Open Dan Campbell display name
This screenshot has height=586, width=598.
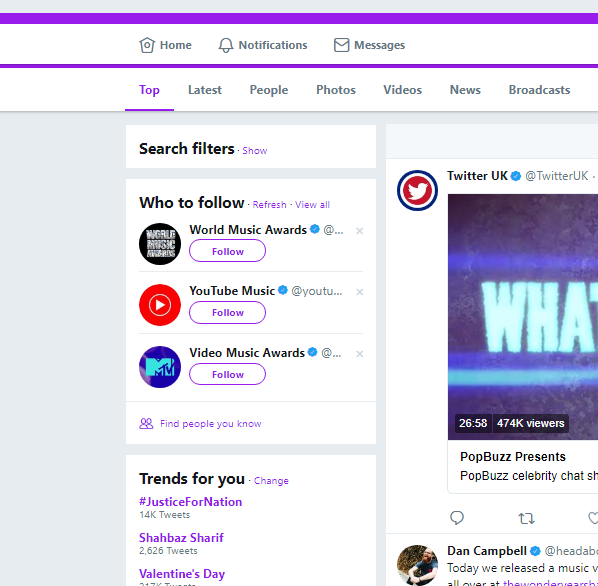click(487, 551)
